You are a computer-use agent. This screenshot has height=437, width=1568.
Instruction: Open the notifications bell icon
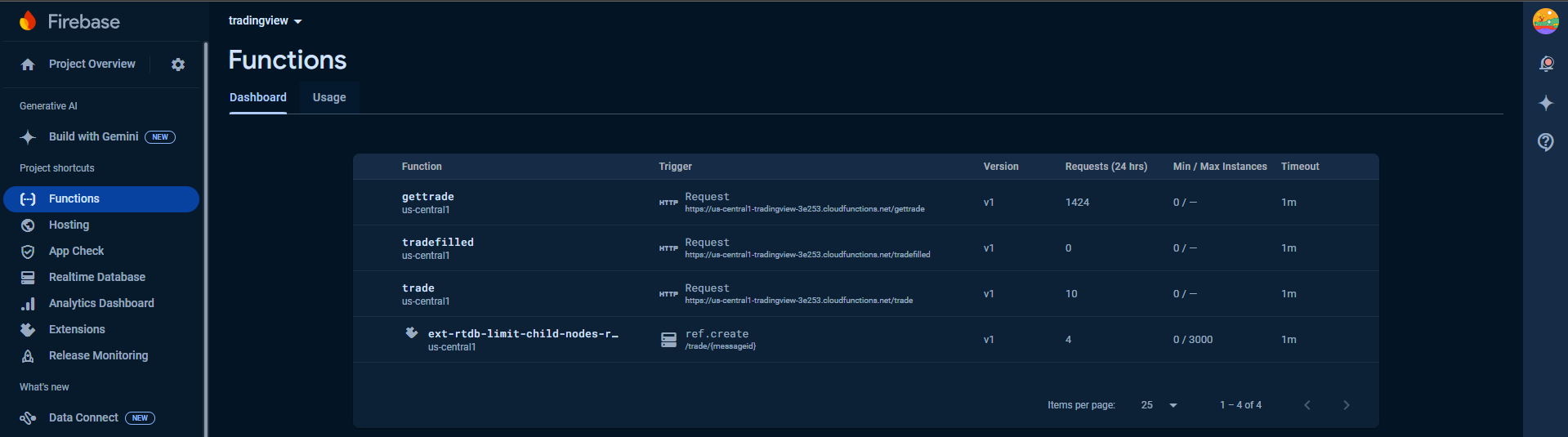(x=1546, y=64)
